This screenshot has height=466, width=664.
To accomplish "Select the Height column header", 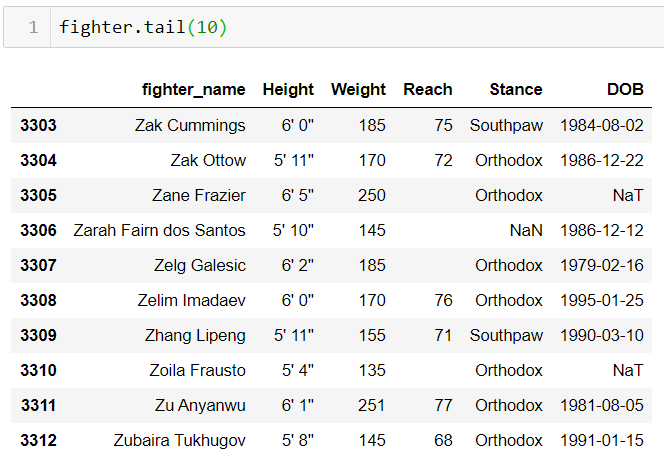I will (x=288, y=90).
